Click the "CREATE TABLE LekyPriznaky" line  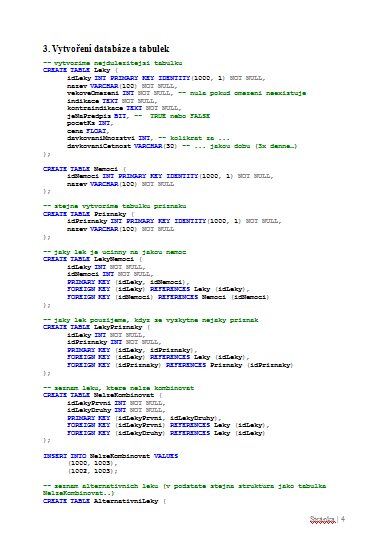pyautogui.click(x=96, y=327)
